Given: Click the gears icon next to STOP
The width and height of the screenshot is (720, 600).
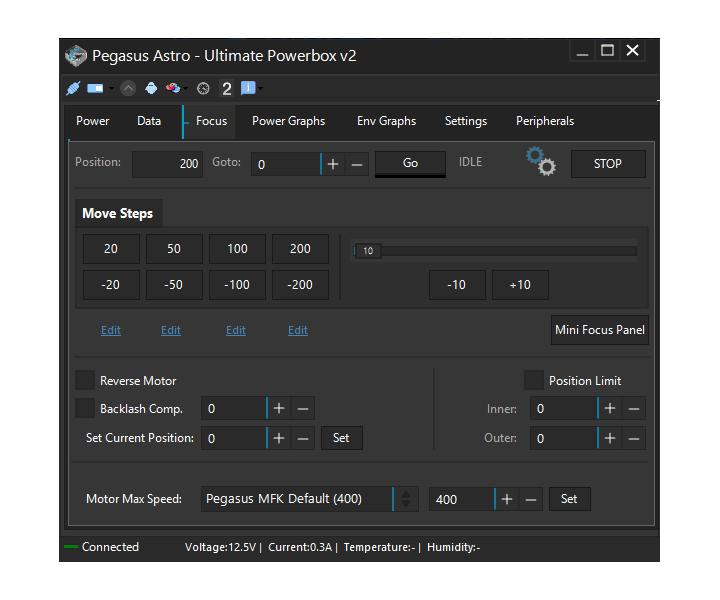Looking at the screenshot, I should pos(541,162).
